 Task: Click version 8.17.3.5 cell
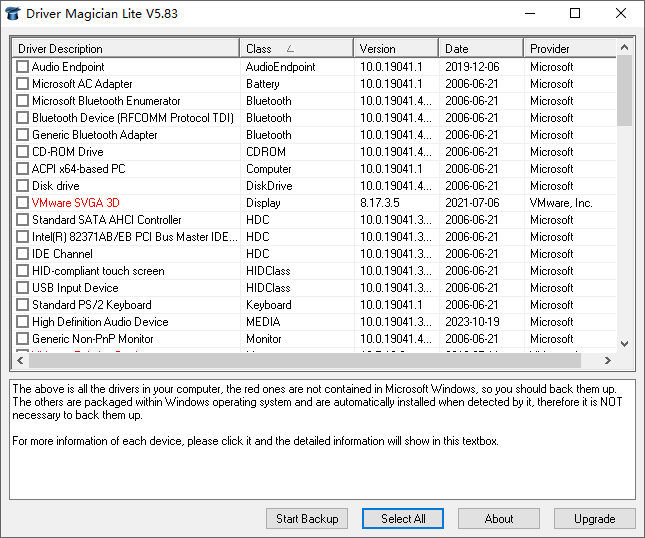(x=380, y=203)
